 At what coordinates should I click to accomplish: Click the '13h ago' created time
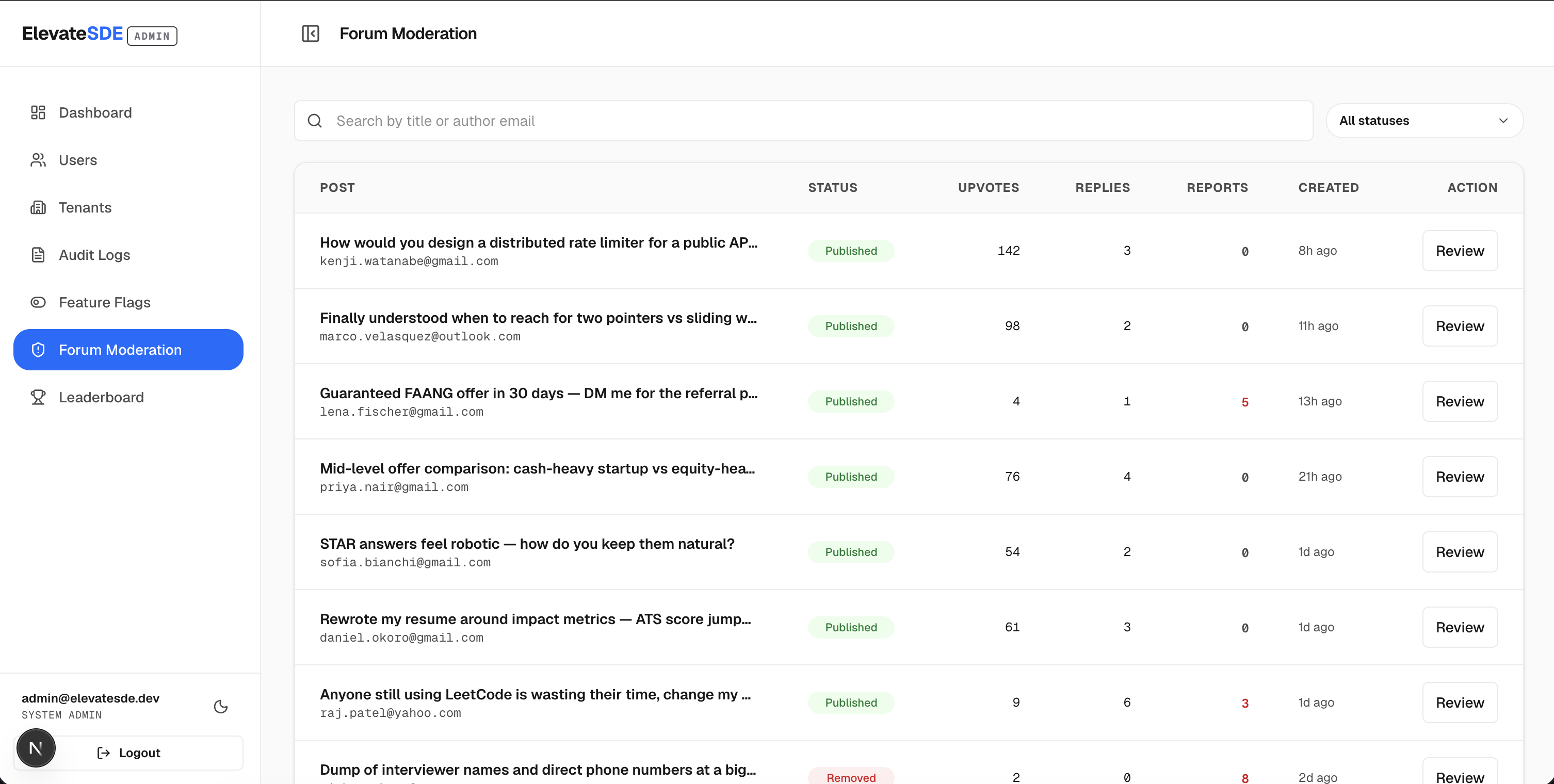click(1320, 401)
